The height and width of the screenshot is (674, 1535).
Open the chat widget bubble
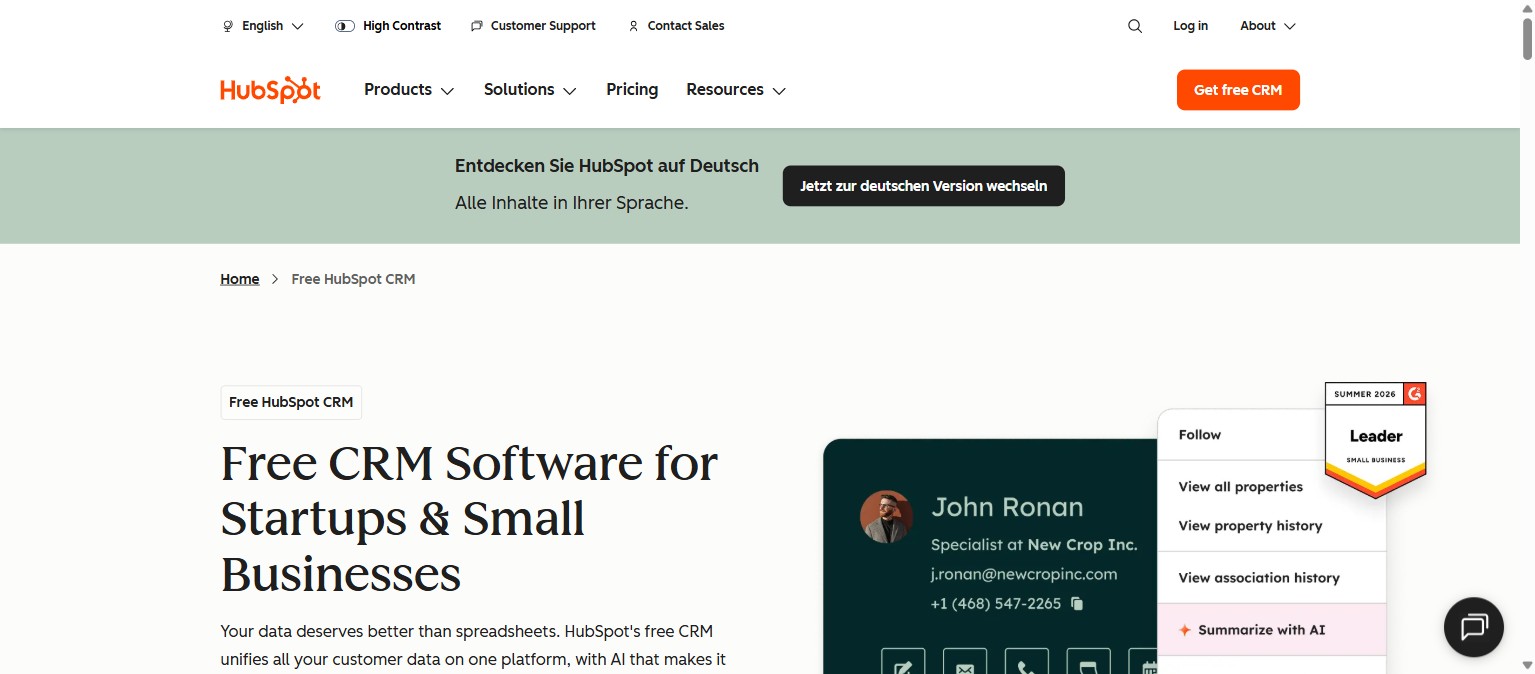1474,627
